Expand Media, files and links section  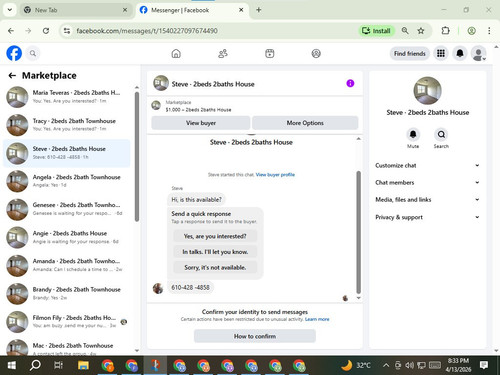pyautogui.click(x=427, y=199)
